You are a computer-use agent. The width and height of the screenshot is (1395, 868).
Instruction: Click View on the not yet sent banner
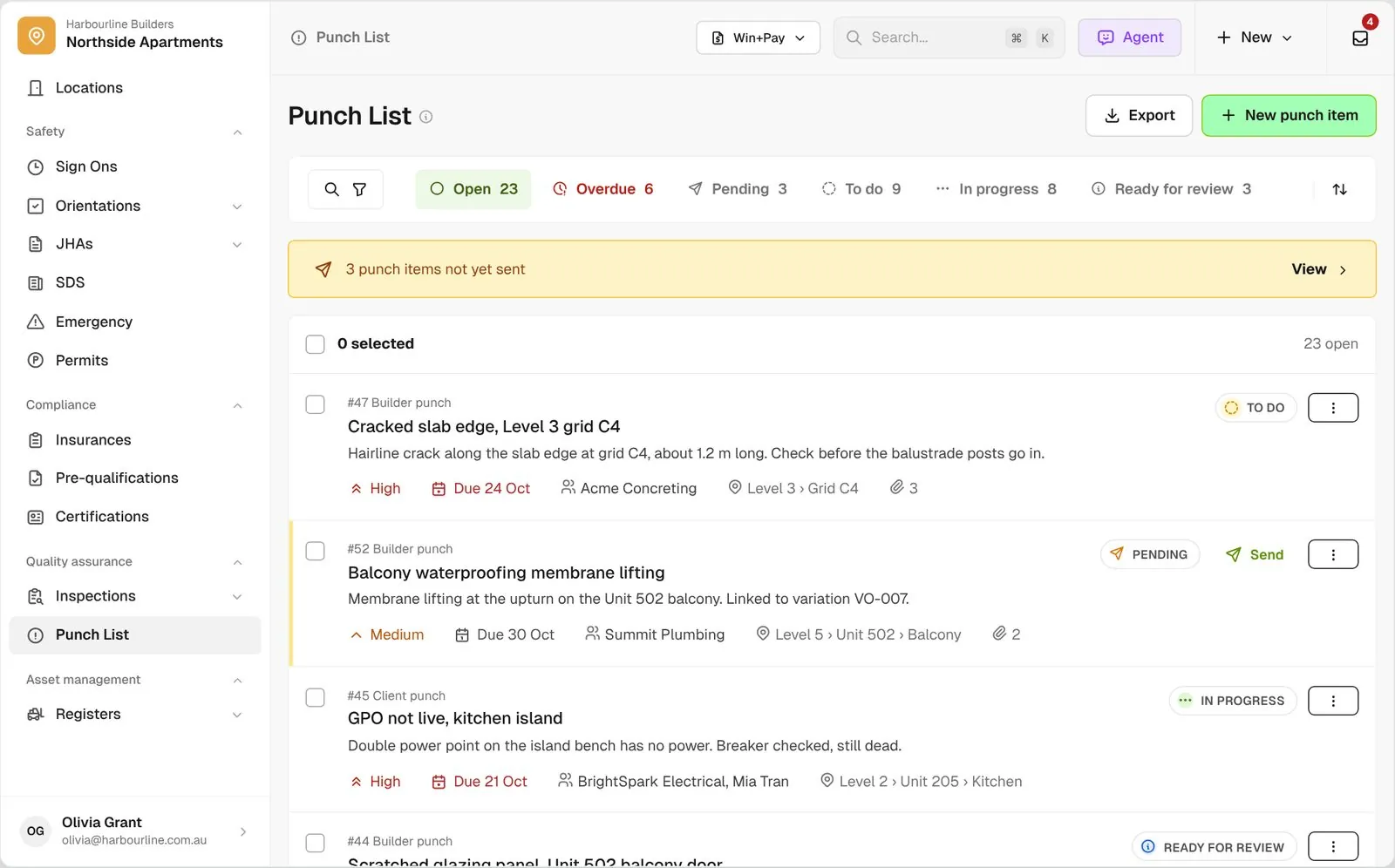pos(1319,269)
